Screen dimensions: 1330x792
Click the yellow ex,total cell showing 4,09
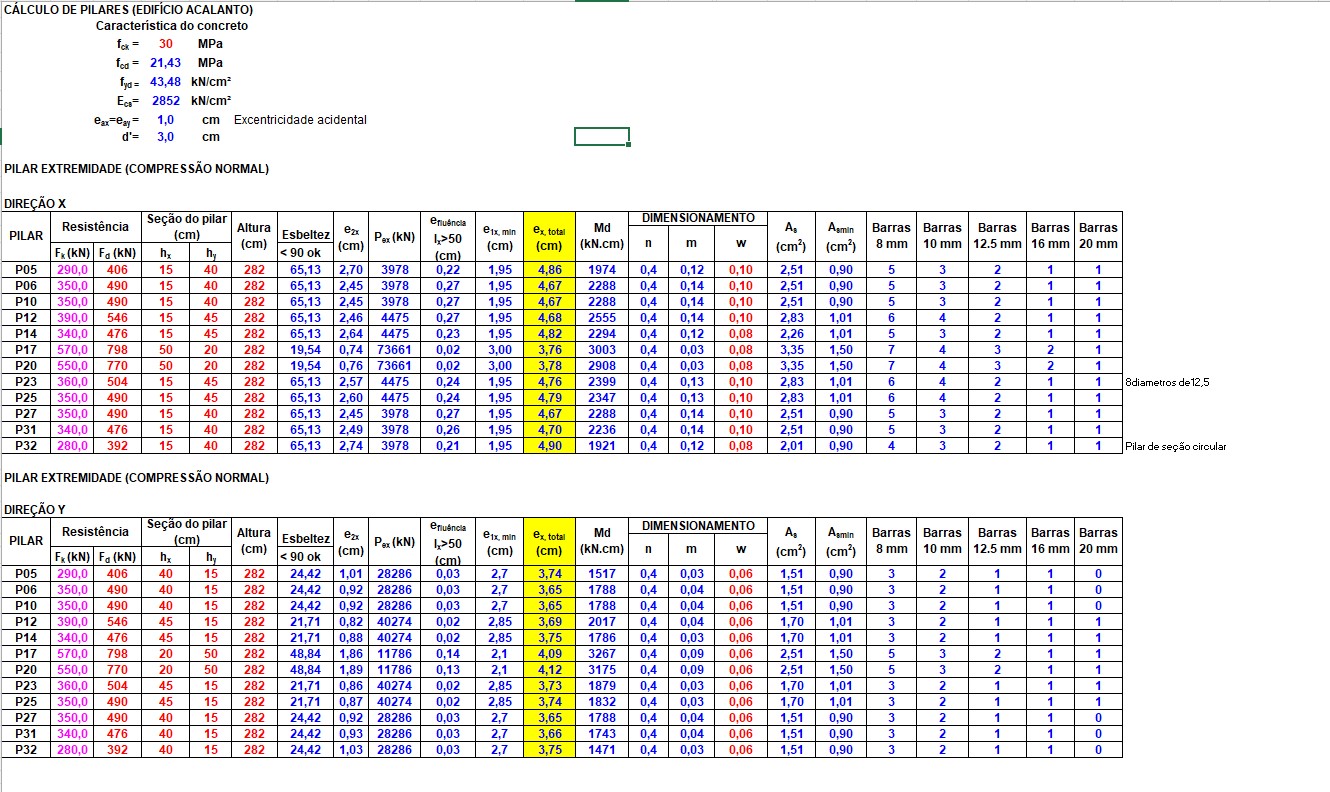550,654
